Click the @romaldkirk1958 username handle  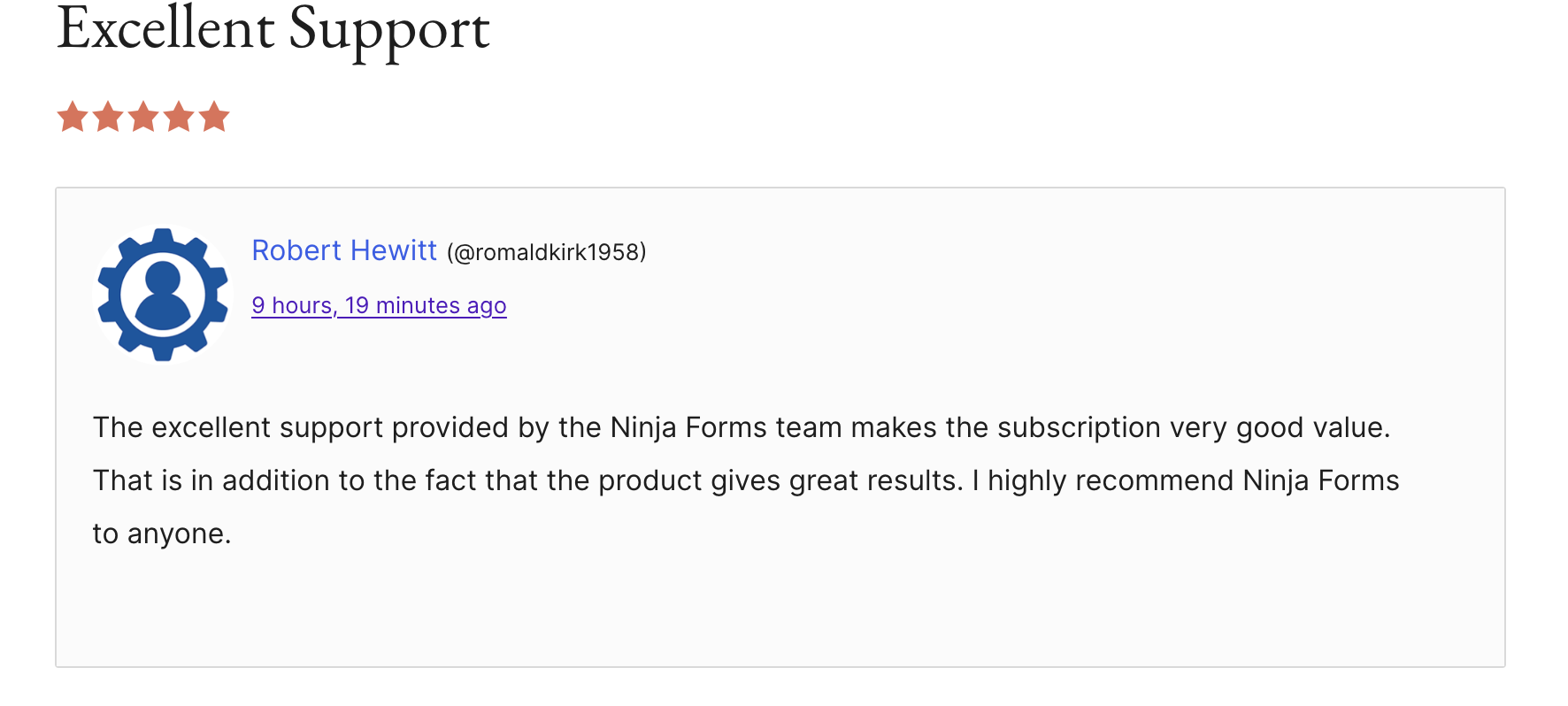pos(546,252)
